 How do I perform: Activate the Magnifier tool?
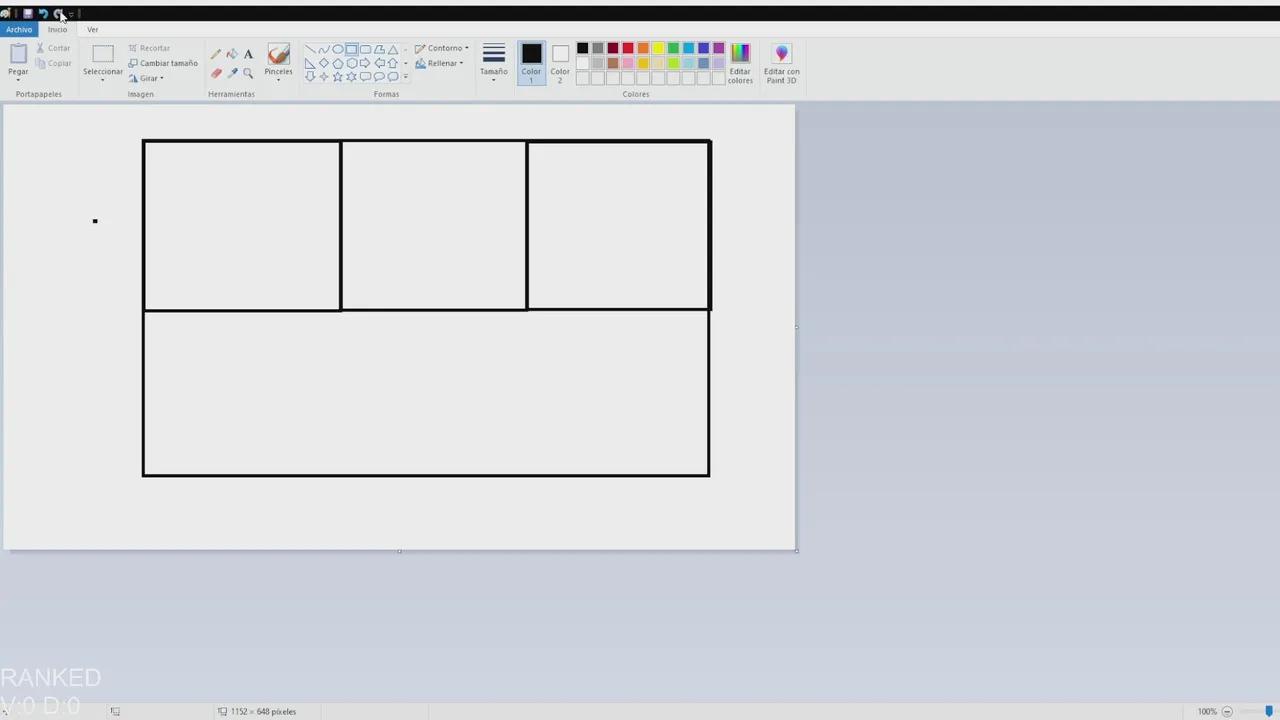coord(248,74)
